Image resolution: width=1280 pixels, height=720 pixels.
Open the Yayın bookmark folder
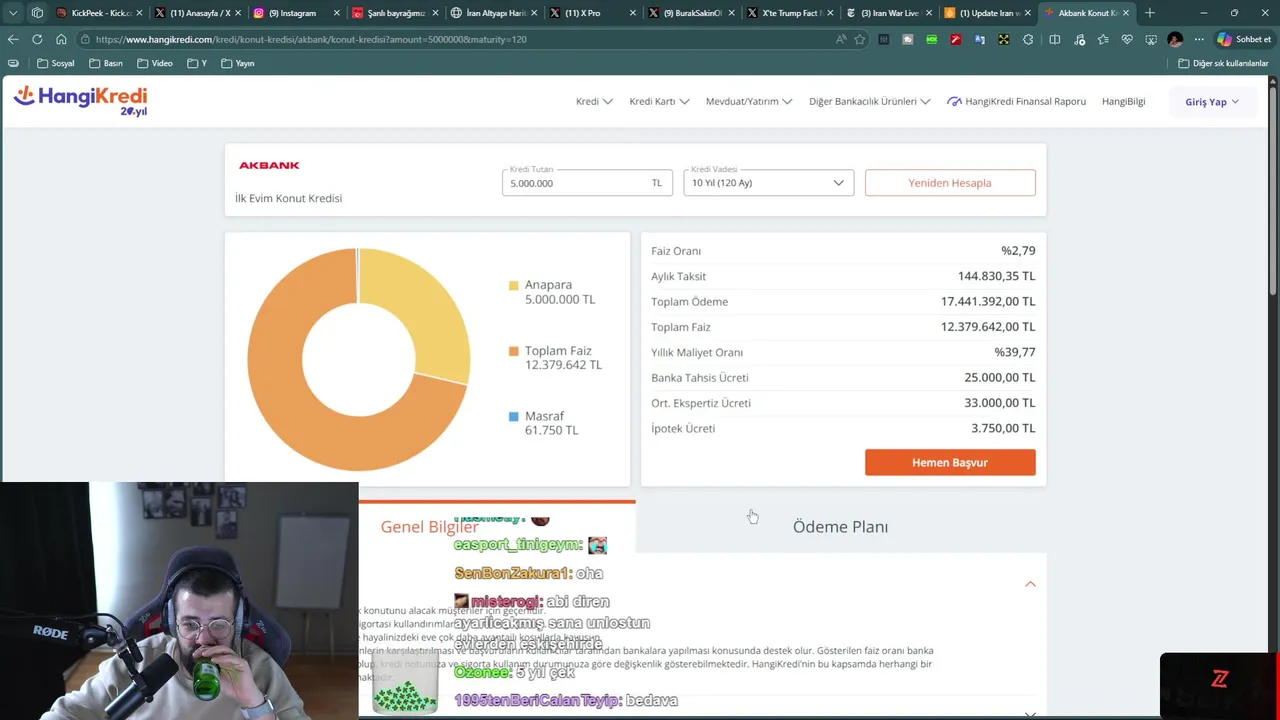[238, 63]
